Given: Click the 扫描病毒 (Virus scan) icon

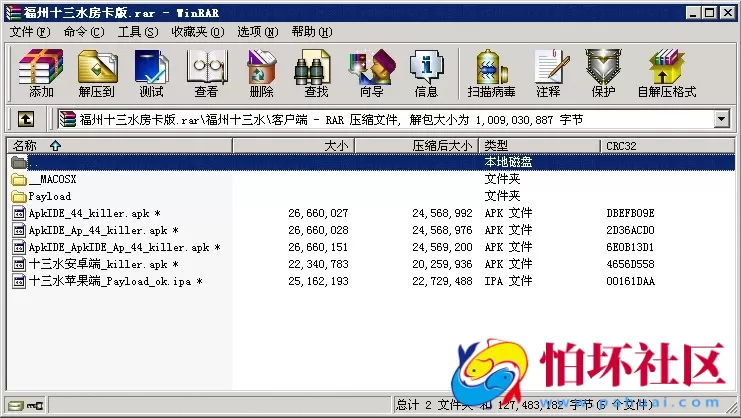Looking at the screenshot, I should [491, 73].
